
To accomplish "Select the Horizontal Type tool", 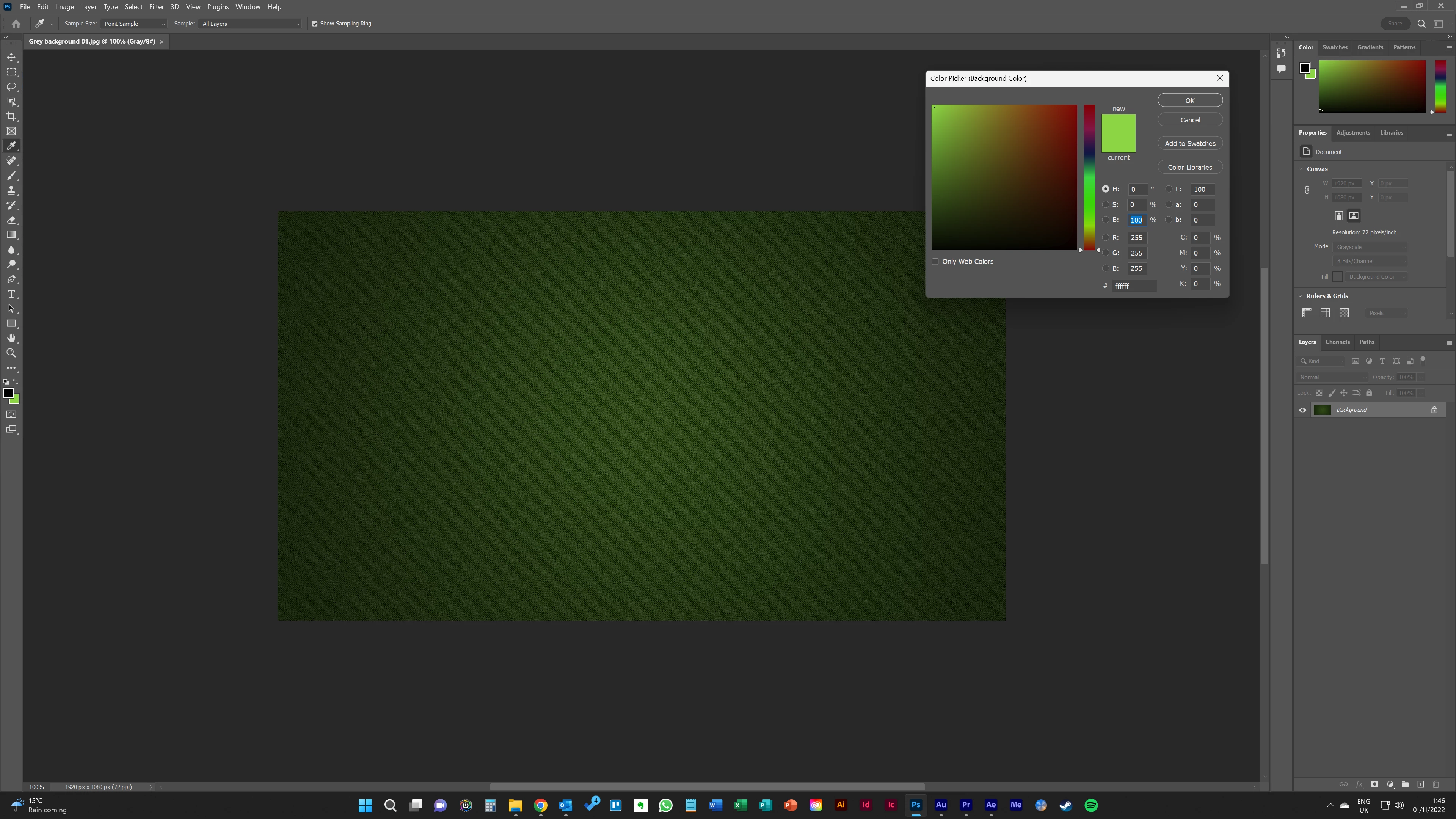I will coord(11,294).
